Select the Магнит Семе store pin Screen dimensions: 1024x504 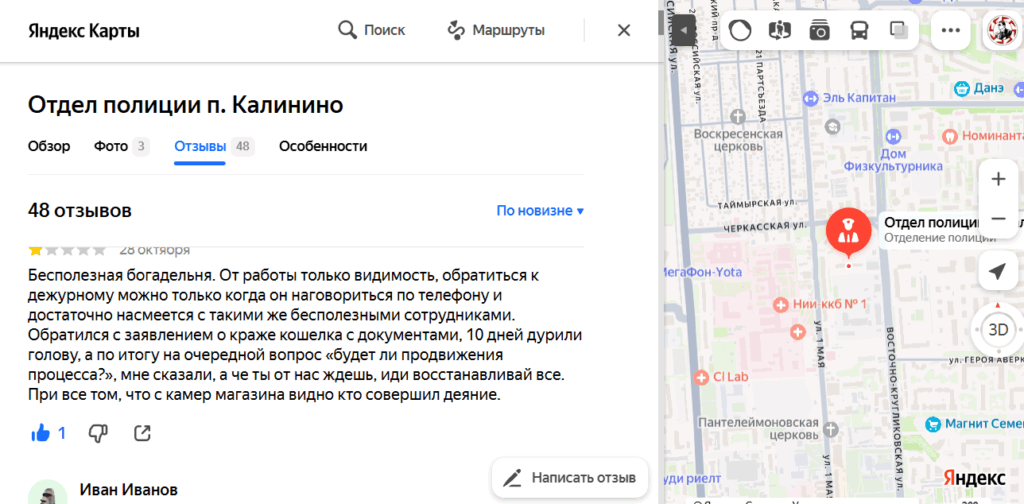point(933,424)
